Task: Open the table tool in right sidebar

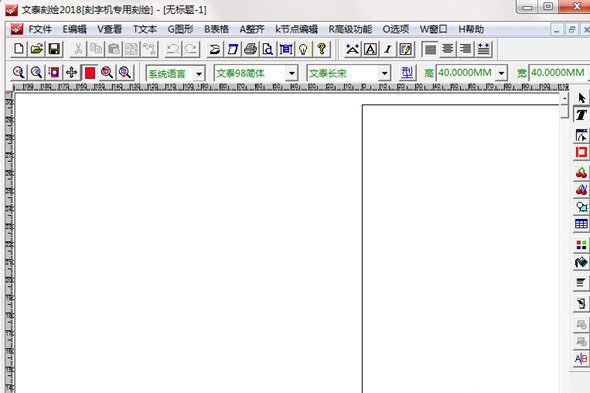Action: pyautogui.click(x=581, y=224)
